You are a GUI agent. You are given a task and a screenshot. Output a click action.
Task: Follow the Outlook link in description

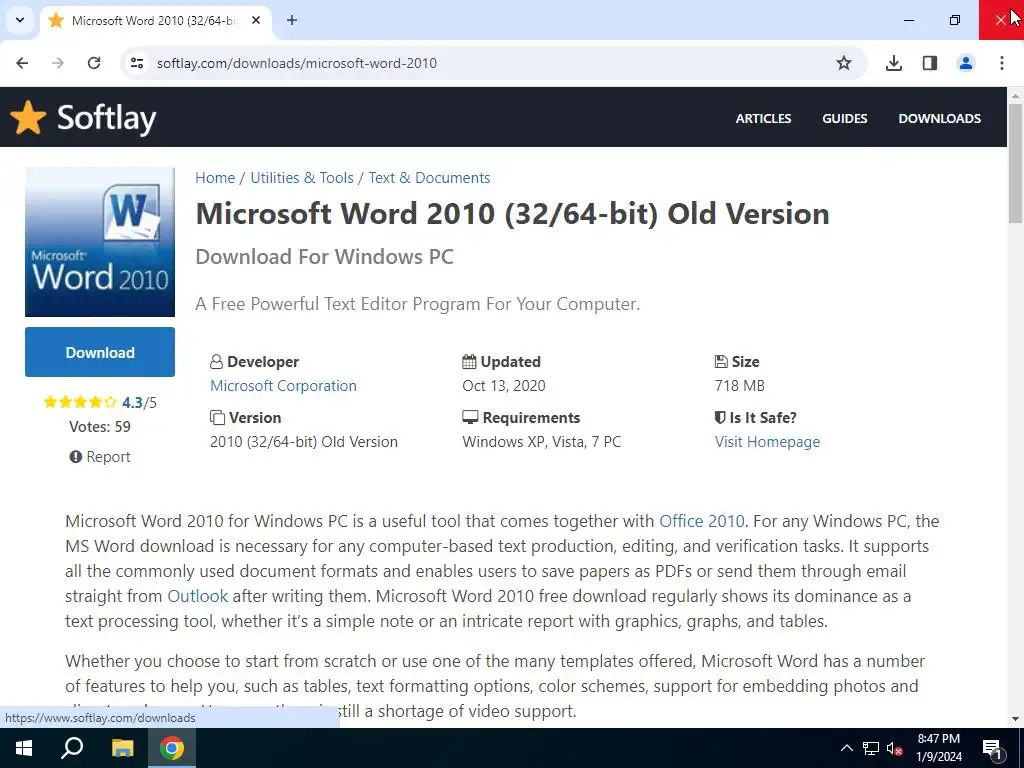click(197, 596)
